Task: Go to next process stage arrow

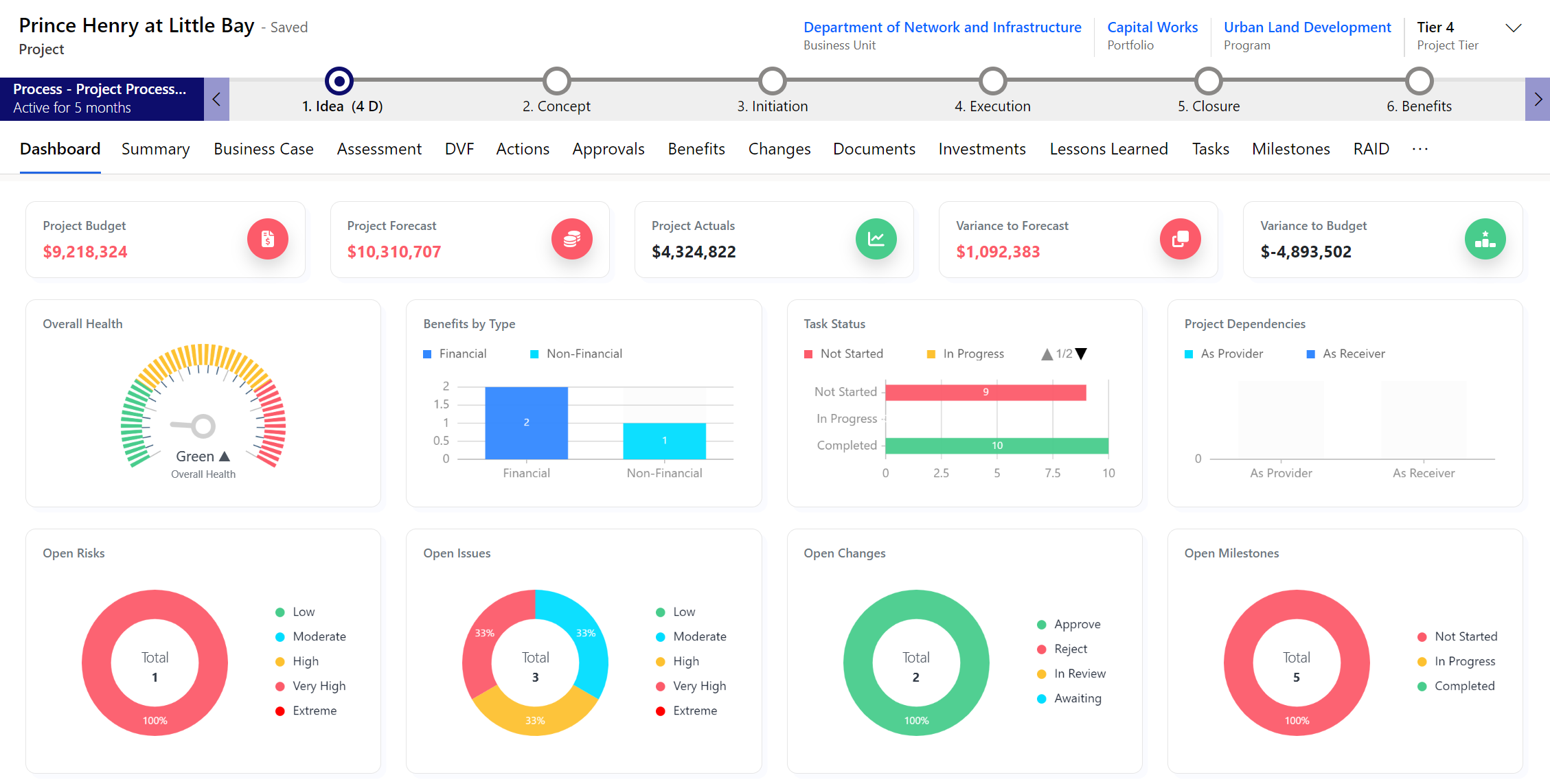Action: point(1538,100)
